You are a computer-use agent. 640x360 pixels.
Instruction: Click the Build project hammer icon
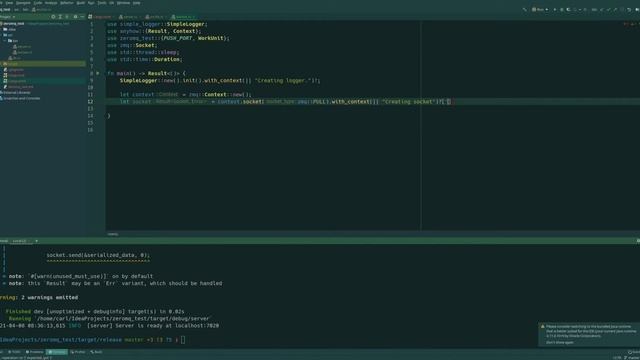click(524, 9)
